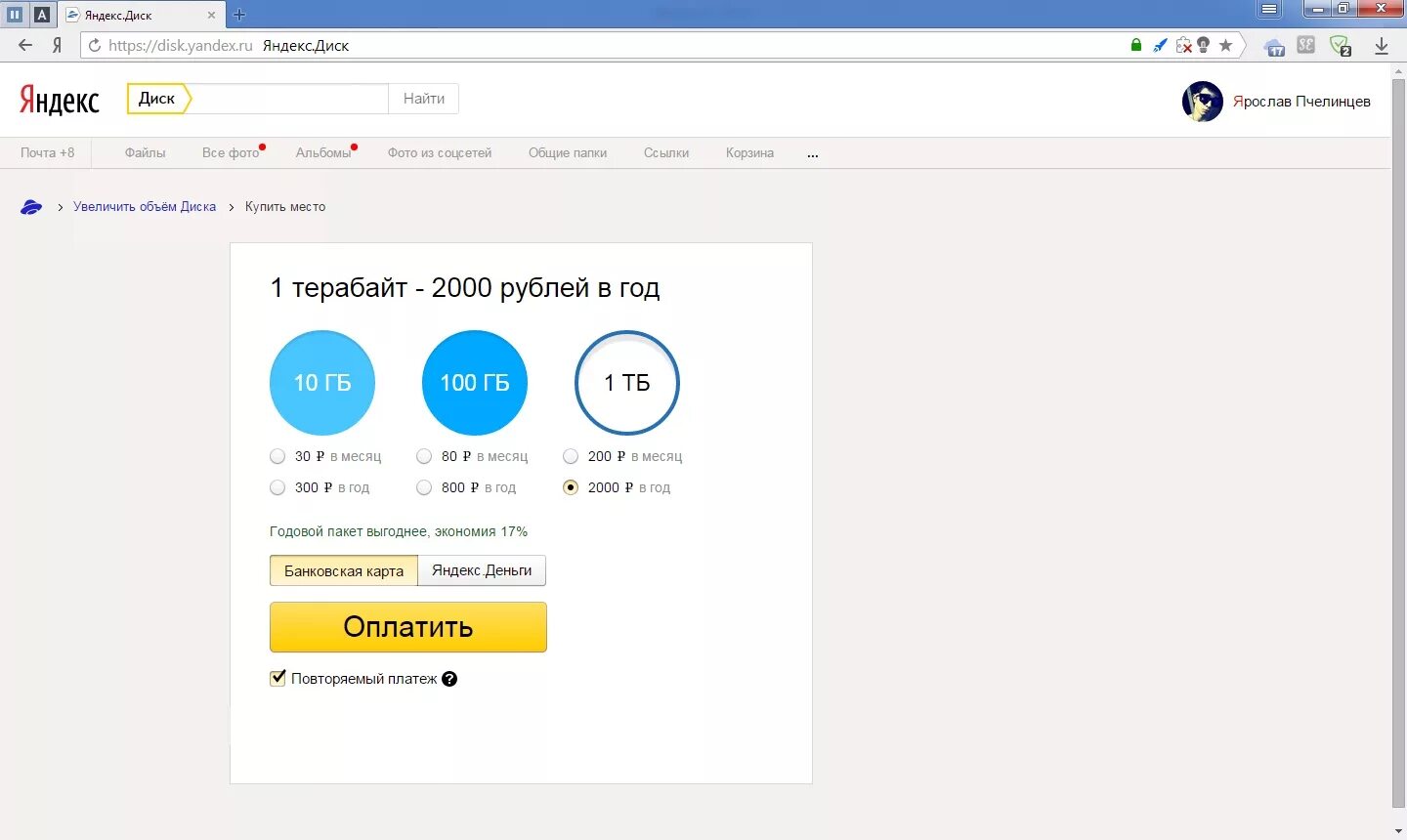Choose Яндекс.Деньги payment method
Image resolution: width=1407 pixels, height=840 pixels.
click(482, 570)
